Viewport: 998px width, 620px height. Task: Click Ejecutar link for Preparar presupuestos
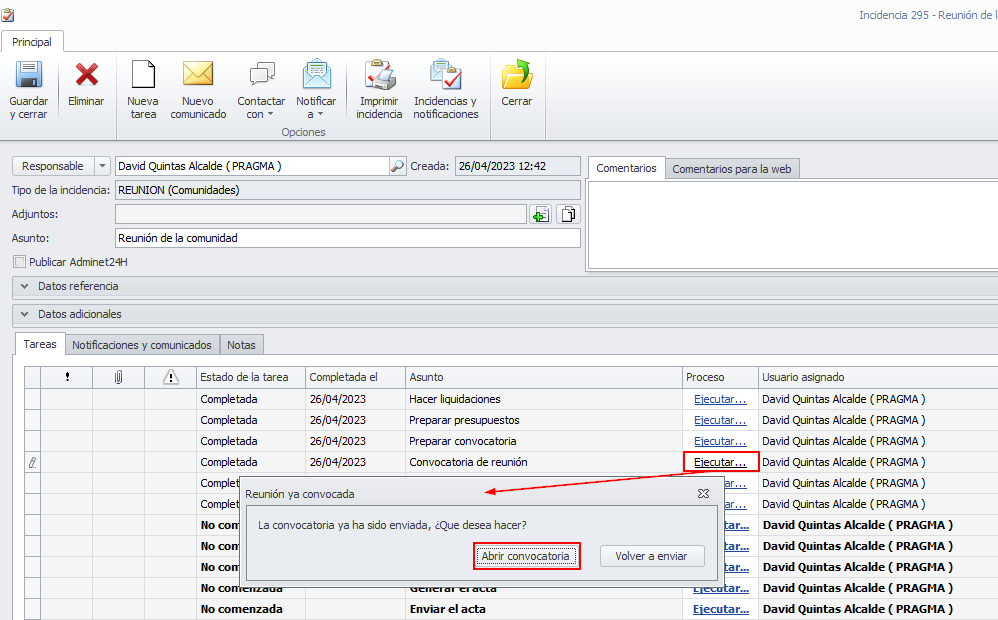point(720,420)
